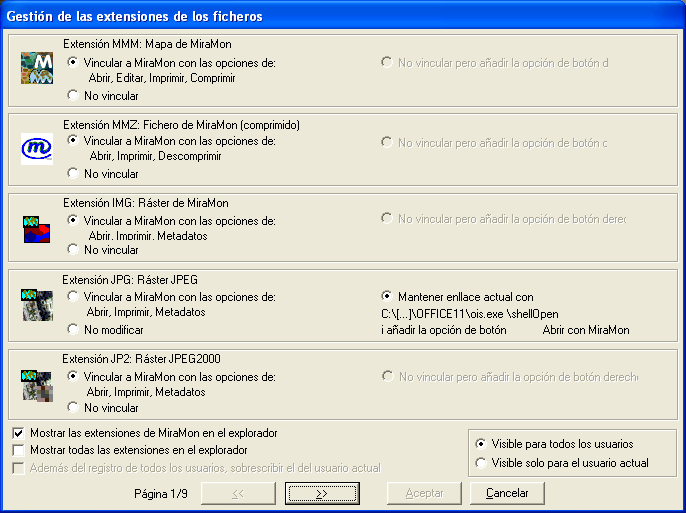Select 'Vincular a MiraMon' for extension JP2
Screen dimensions: 686x513
(x=73, y=376)
